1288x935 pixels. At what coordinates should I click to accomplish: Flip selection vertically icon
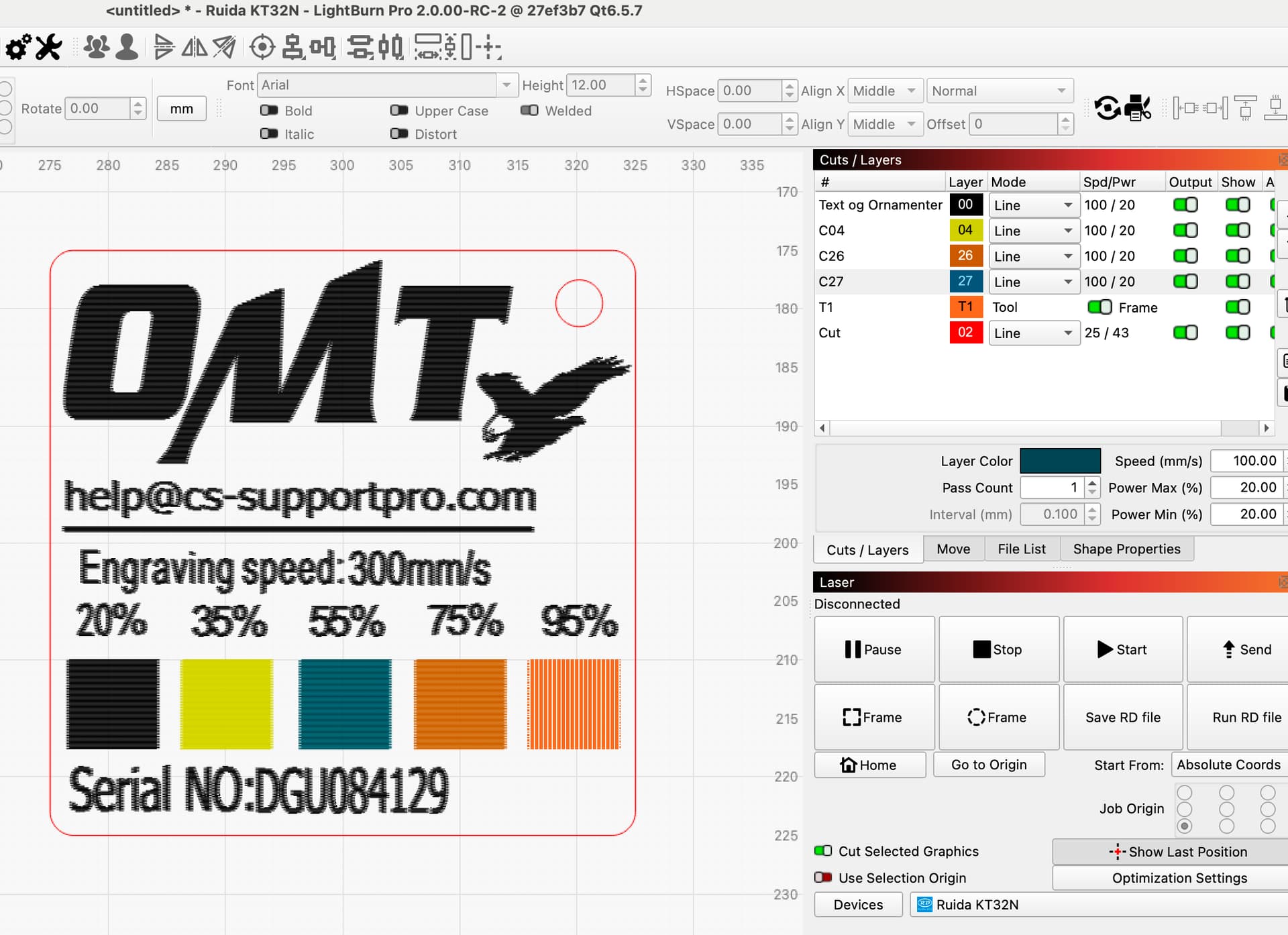(164, 47)
